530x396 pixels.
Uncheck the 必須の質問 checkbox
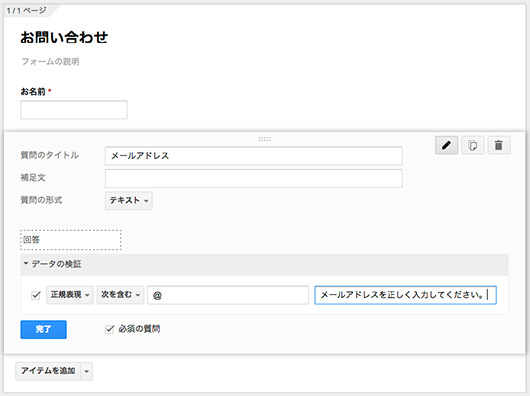coord(110,329)
